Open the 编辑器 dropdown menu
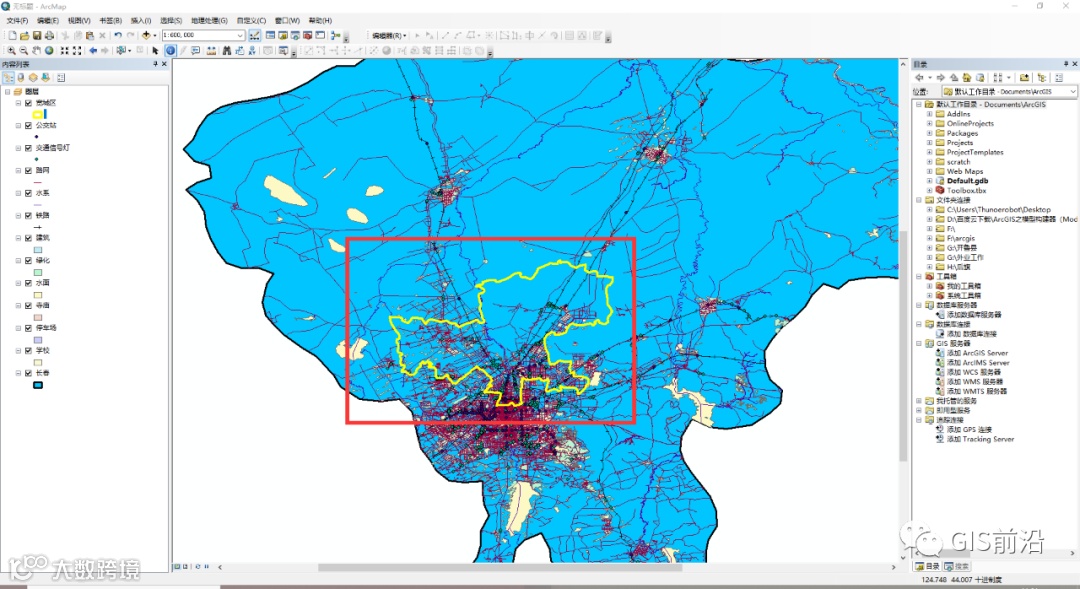 389,35
